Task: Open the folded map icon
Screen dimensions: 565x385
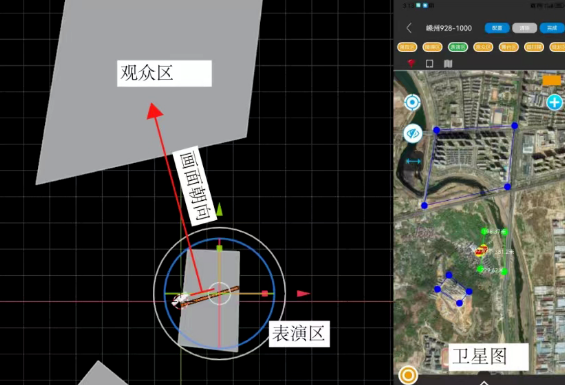Action: [448, 64]
